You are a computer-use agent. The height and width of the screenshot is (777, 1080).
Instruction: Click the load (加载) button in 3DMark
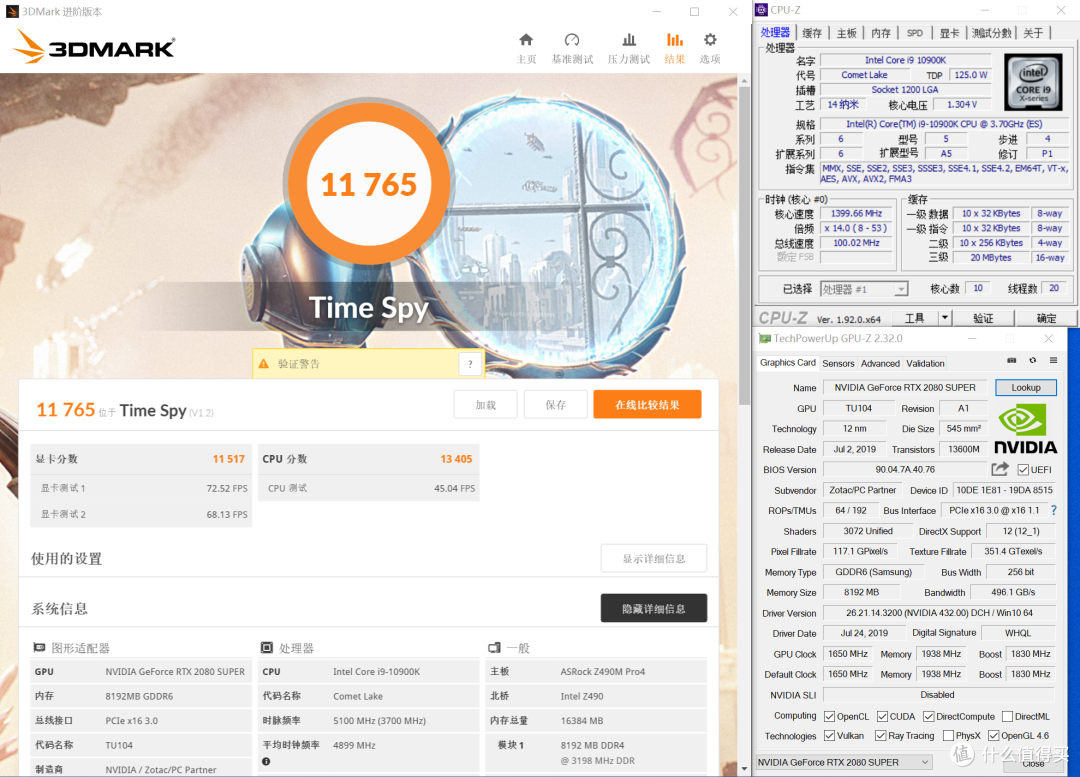pos(485,405)
